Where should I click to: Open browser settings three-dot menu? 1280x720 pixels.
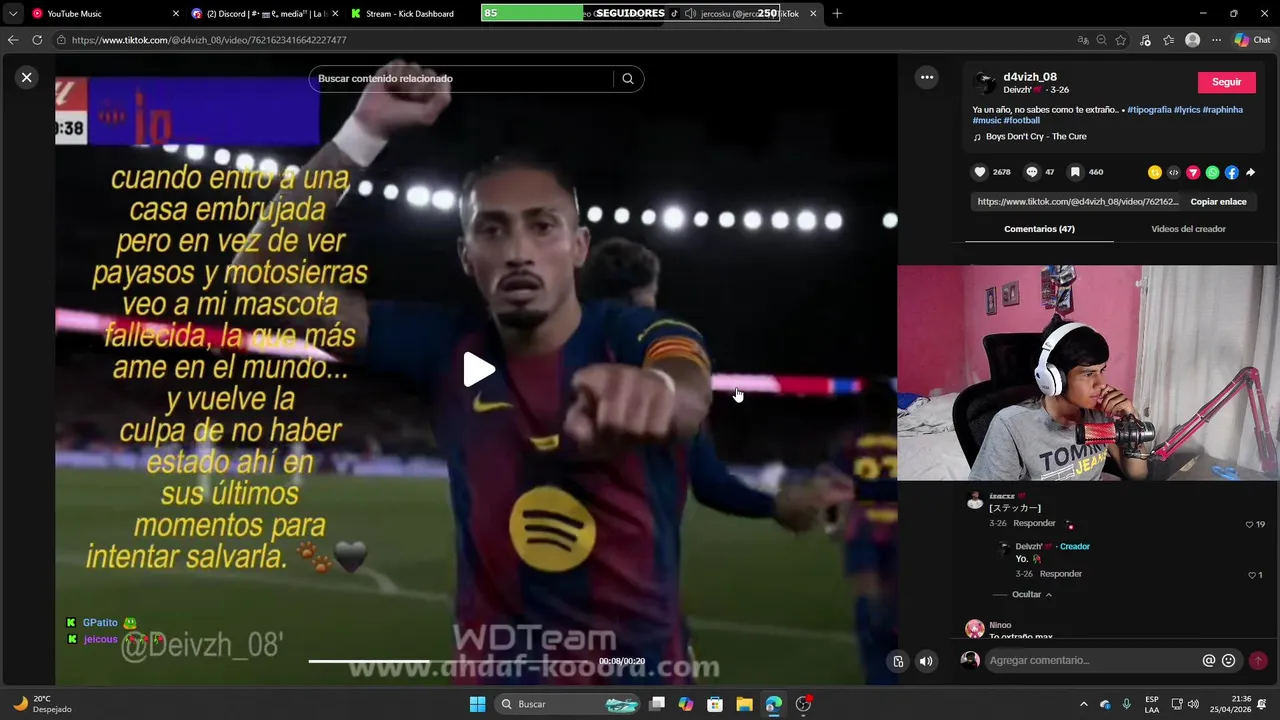pyautogui.click(x=1216, y=40)
